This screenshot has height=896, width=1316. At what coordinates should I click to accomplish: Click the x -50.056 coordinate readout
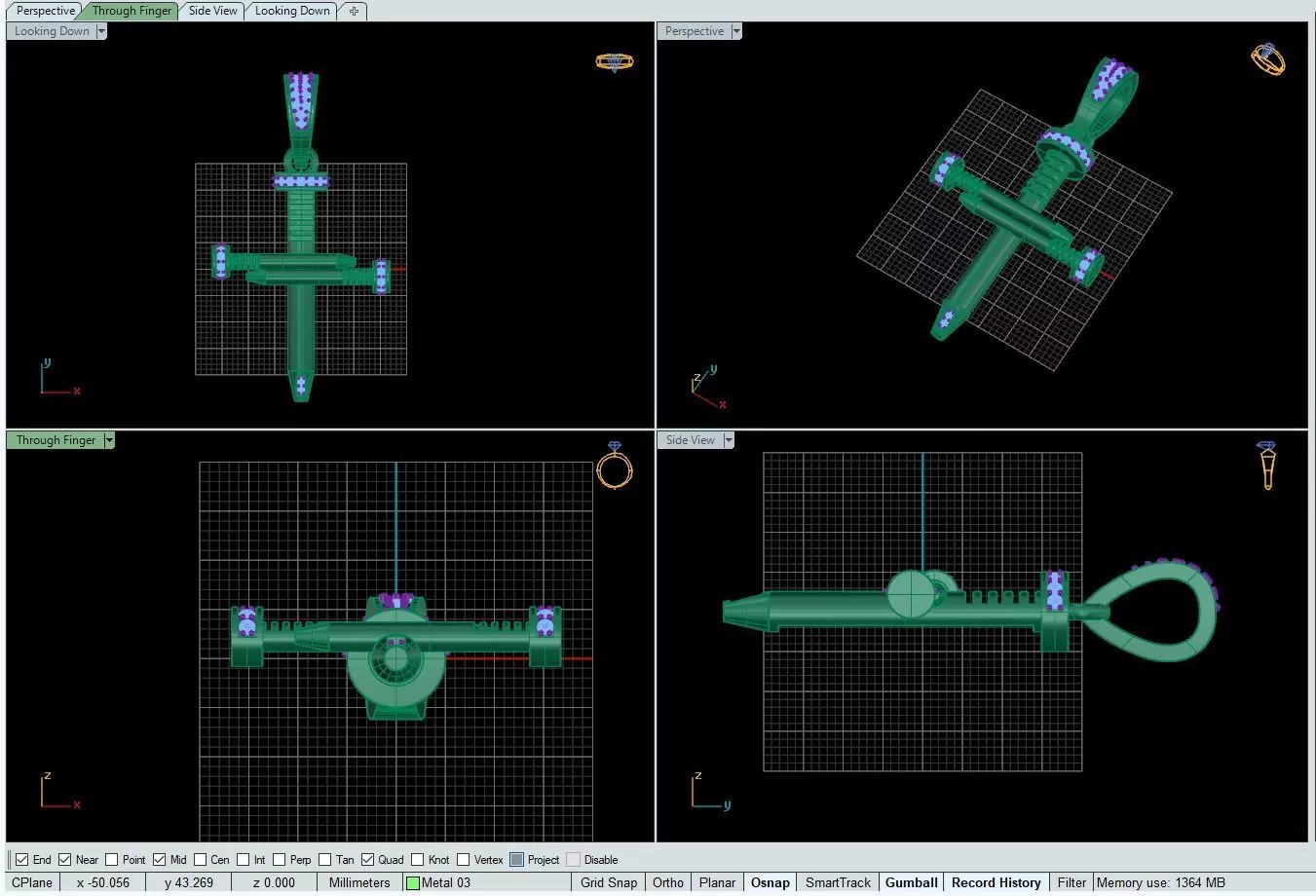103,882
